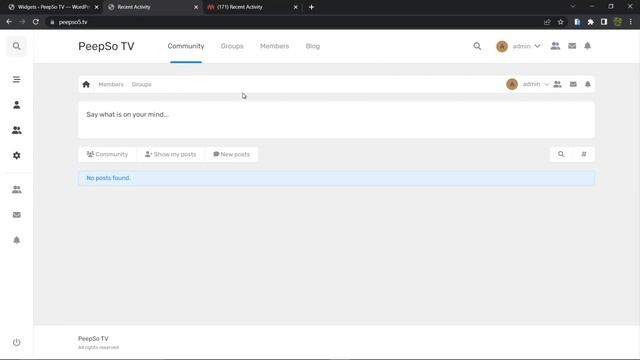The width and height of the screenshot is (640, 360).
Task: Select Members in main navigation
Action: [274, 46]
